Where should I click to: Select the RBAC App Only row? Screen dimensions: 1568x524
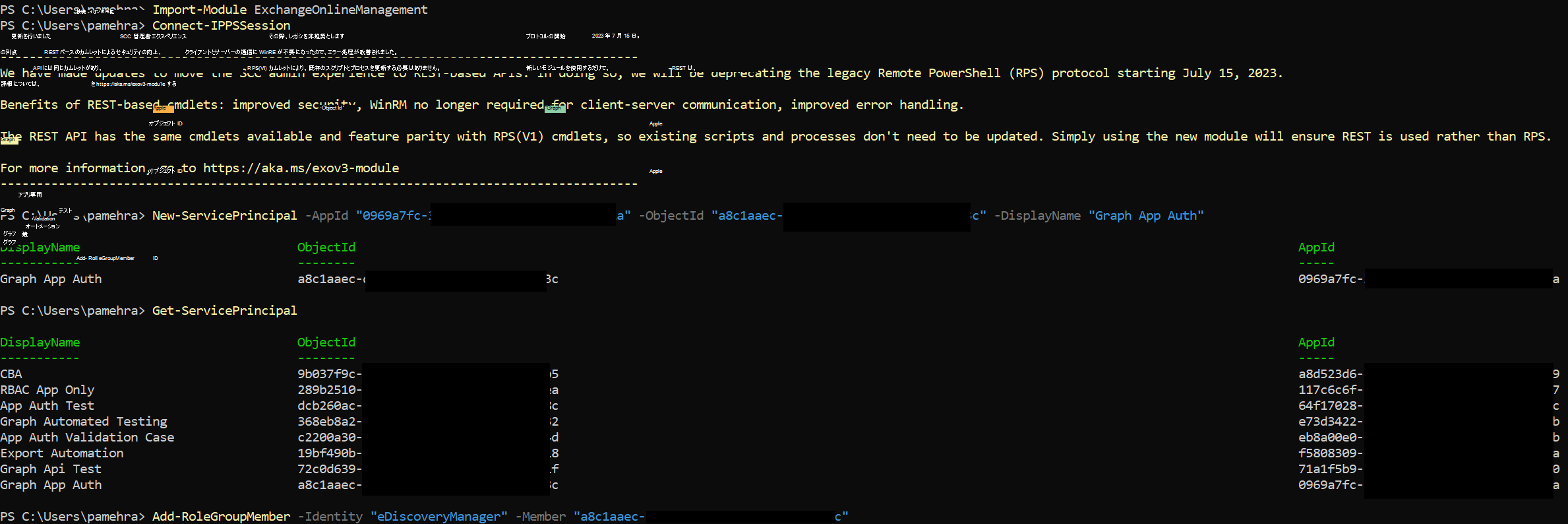[47, 390]
